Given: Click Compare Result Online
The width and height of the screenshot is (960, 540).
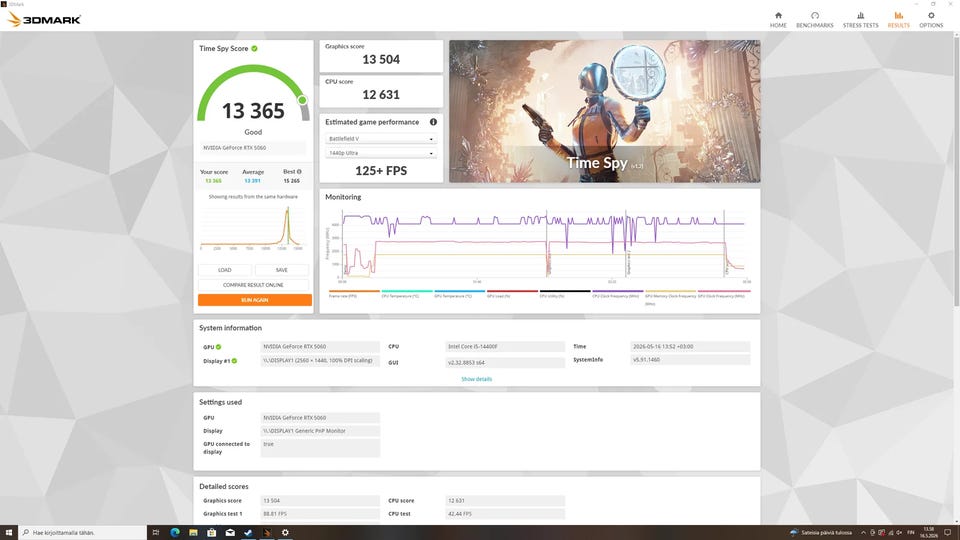Looking at the screenshot, I should [253, 285].
